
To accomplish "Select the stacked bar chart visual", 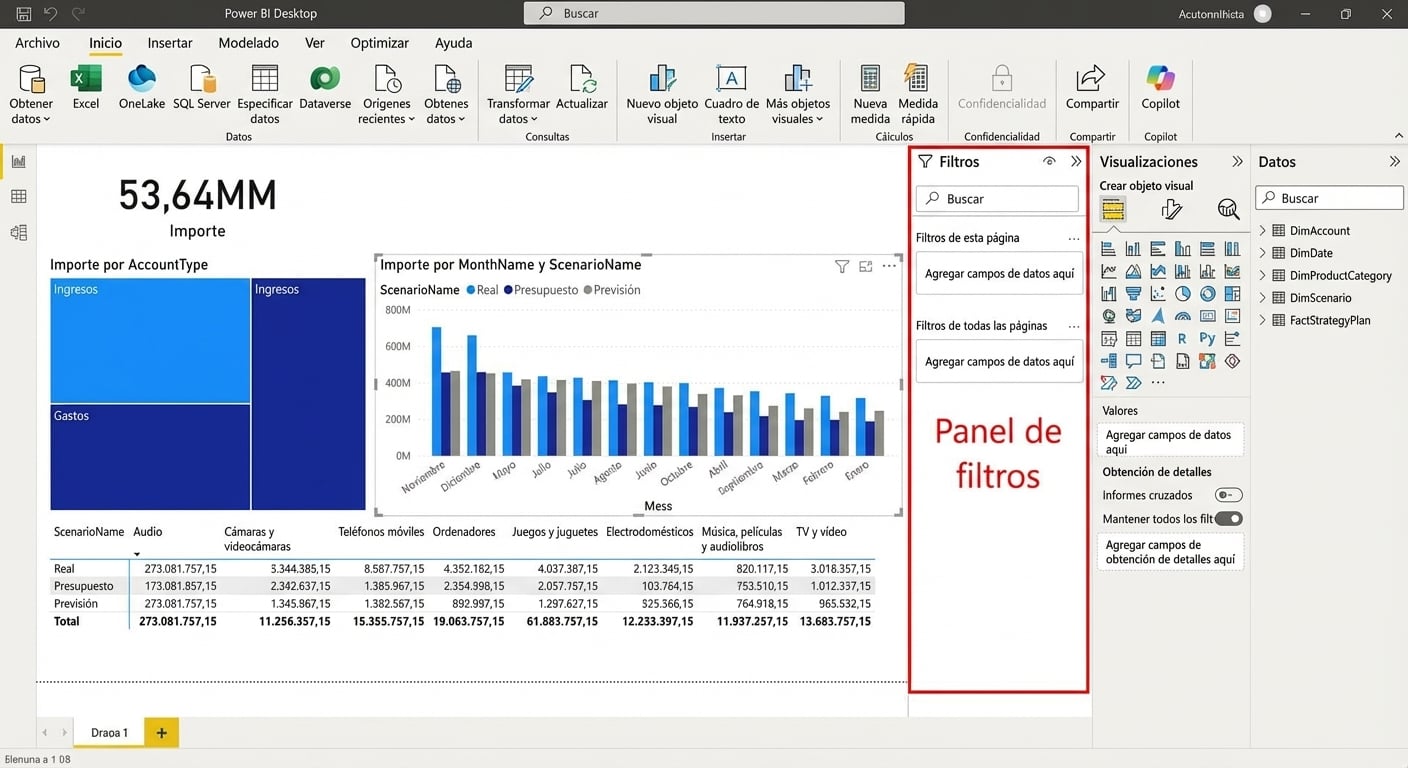I will [x=1108, y=248].
